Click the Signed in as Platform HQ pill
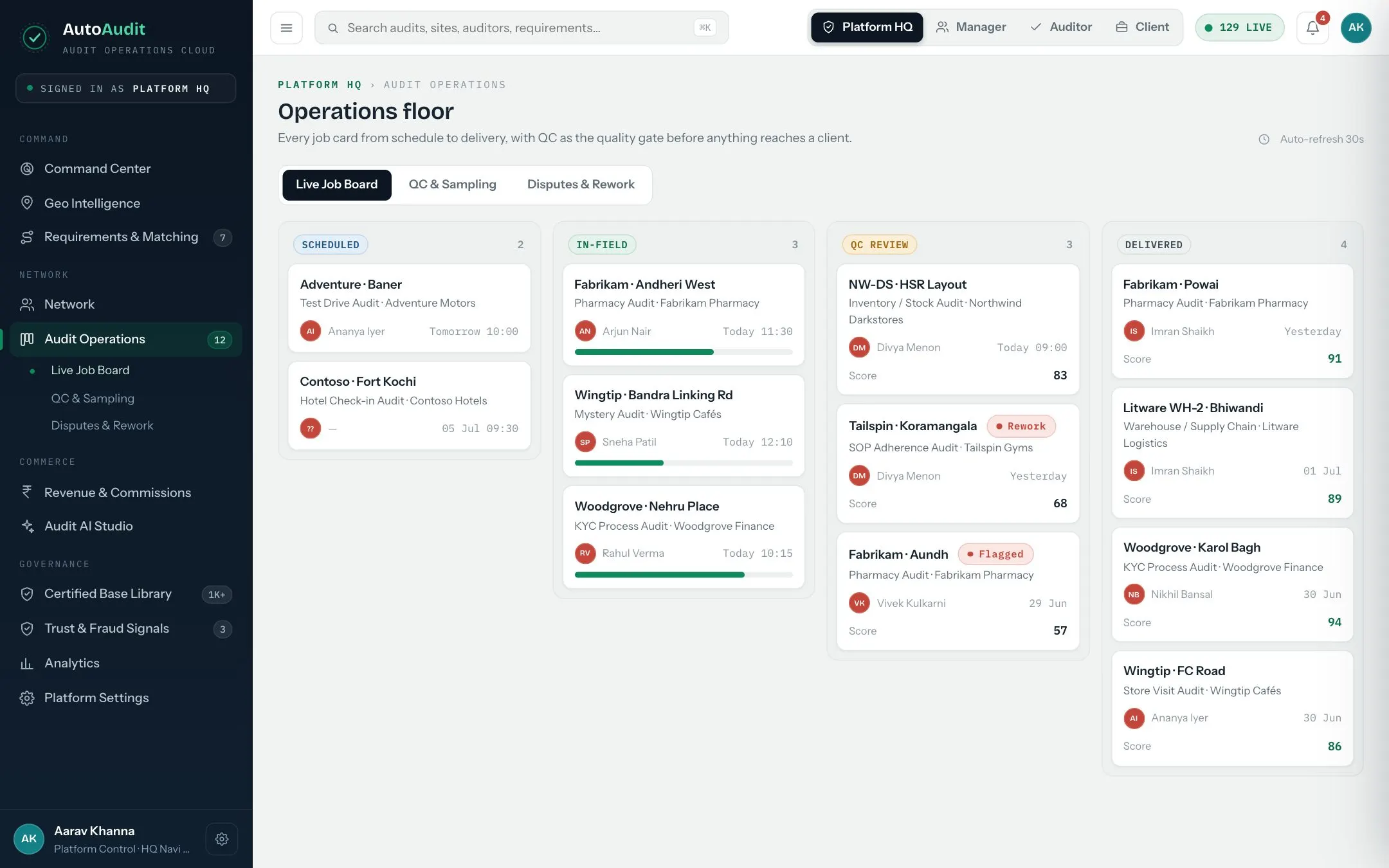Image resolution: width=1389 pixels, height=868 pixels. coord(126,89)
